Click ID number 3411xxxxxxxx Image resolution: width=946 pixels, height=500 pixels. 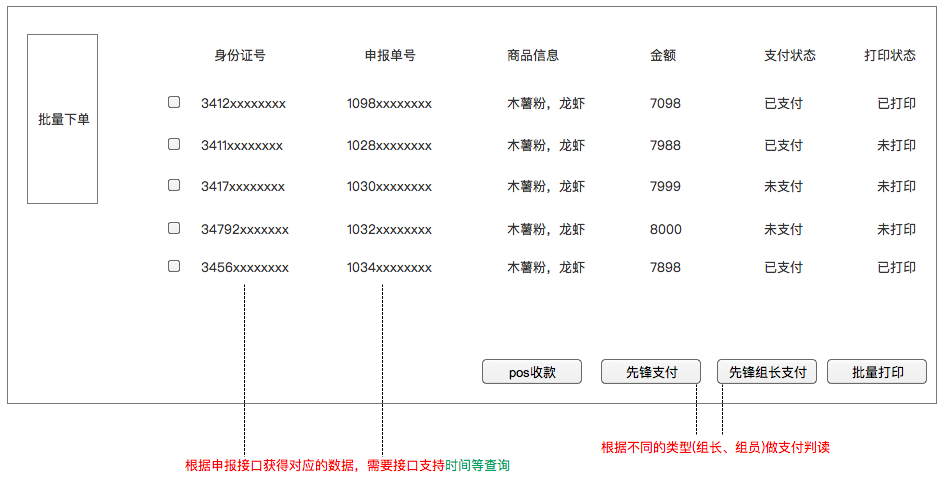[242, 145]
